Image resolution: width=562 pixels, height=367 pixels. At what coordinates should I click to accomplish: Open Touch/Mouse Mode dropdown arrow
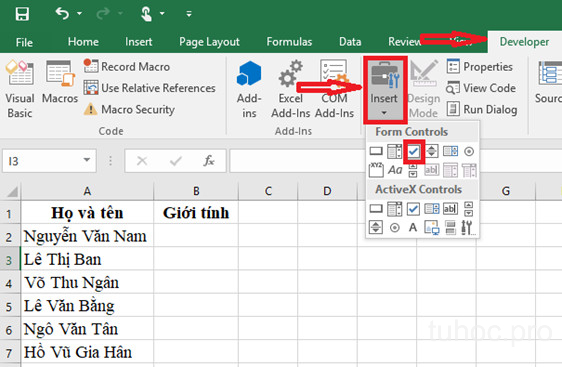coord(162,14)
